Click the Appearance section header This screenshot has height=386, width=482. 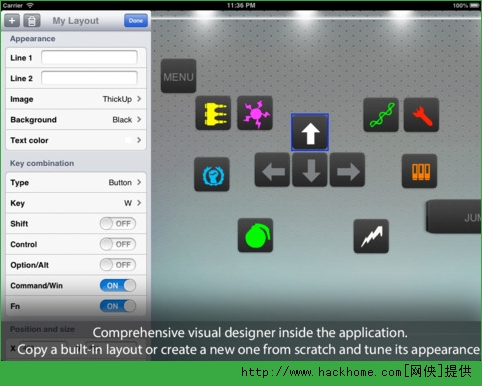33,39
